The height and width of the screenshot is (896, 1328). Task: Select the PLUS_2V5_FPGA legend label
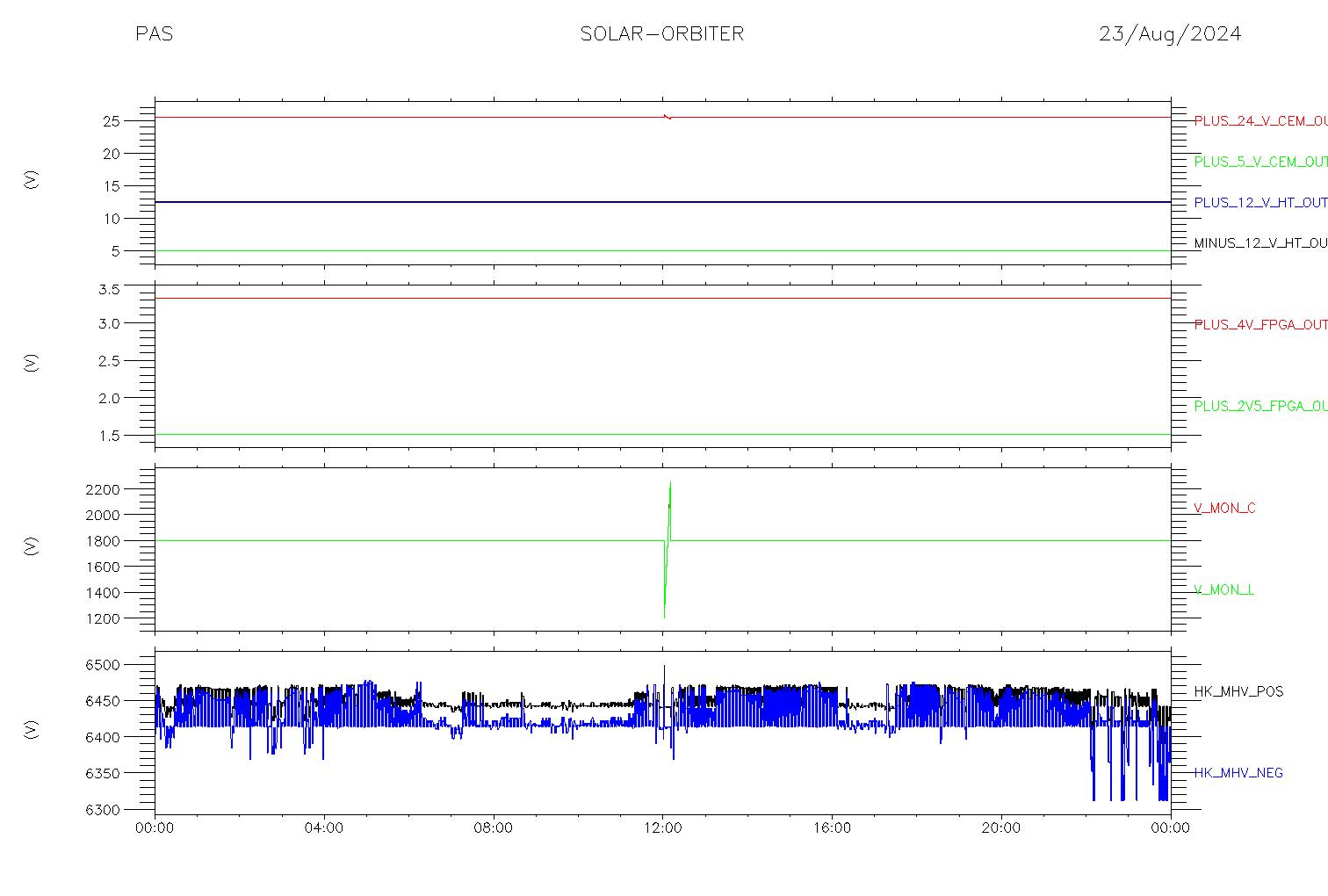pyautogui.click(x=1260, y=406)
